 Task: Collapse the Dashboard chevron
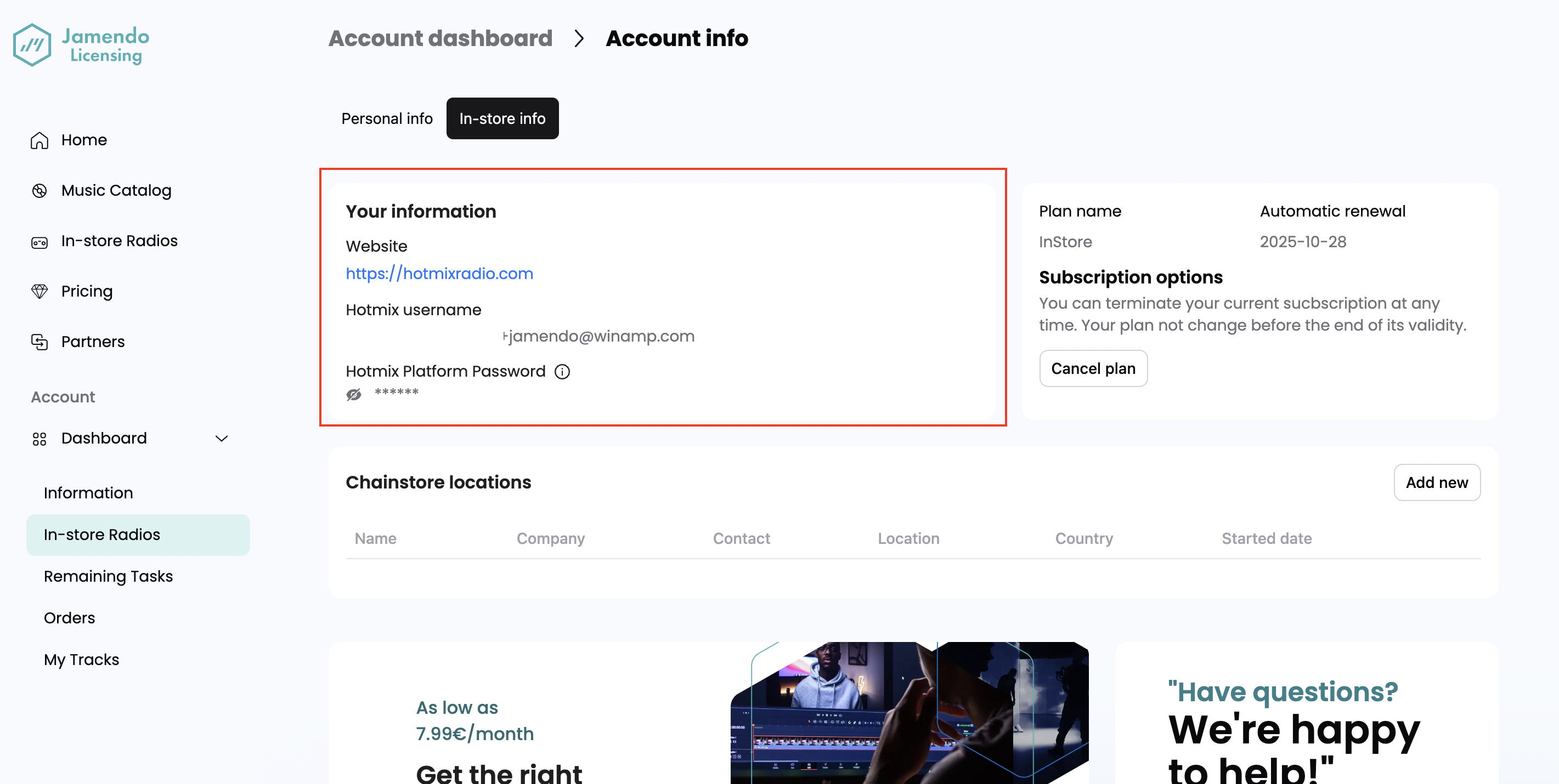pyautogui.click(x=222, y=439)
